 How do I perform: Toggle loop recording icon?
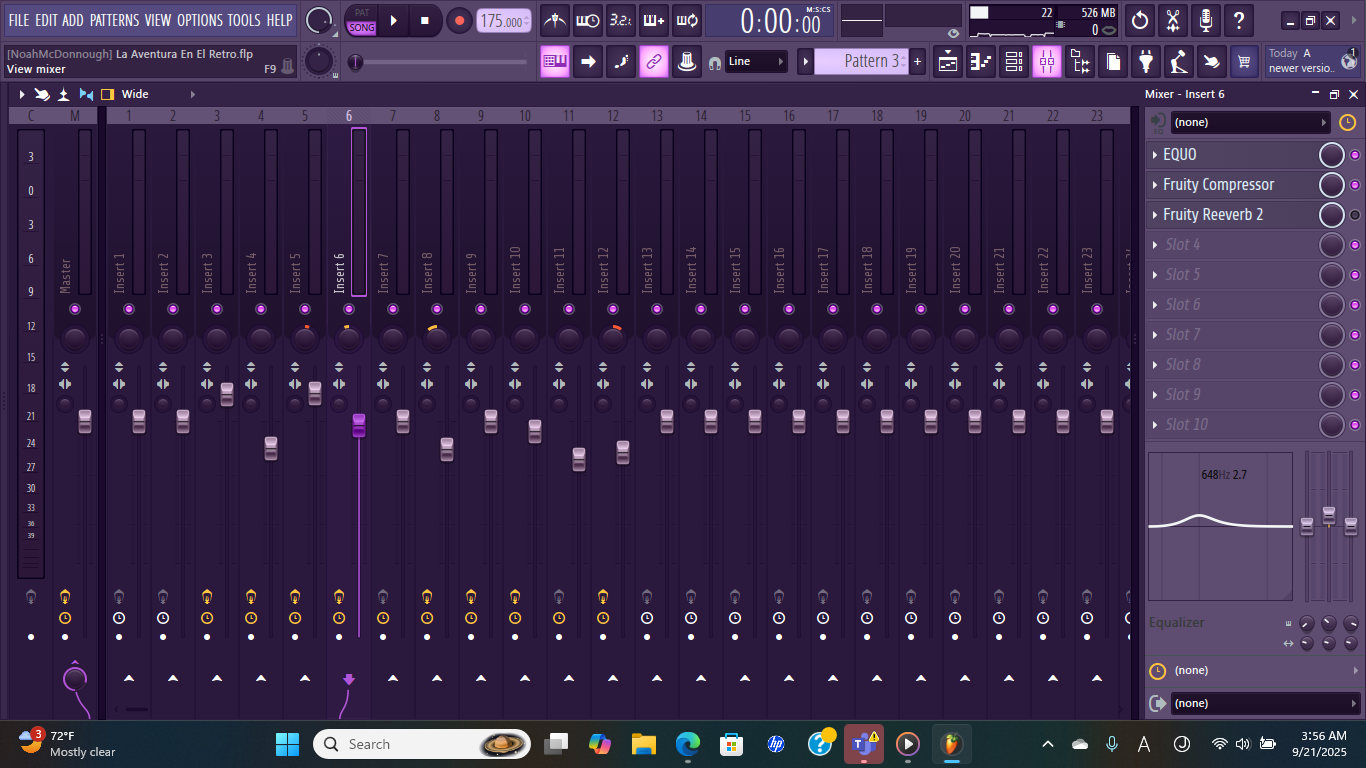coord(686,20)
